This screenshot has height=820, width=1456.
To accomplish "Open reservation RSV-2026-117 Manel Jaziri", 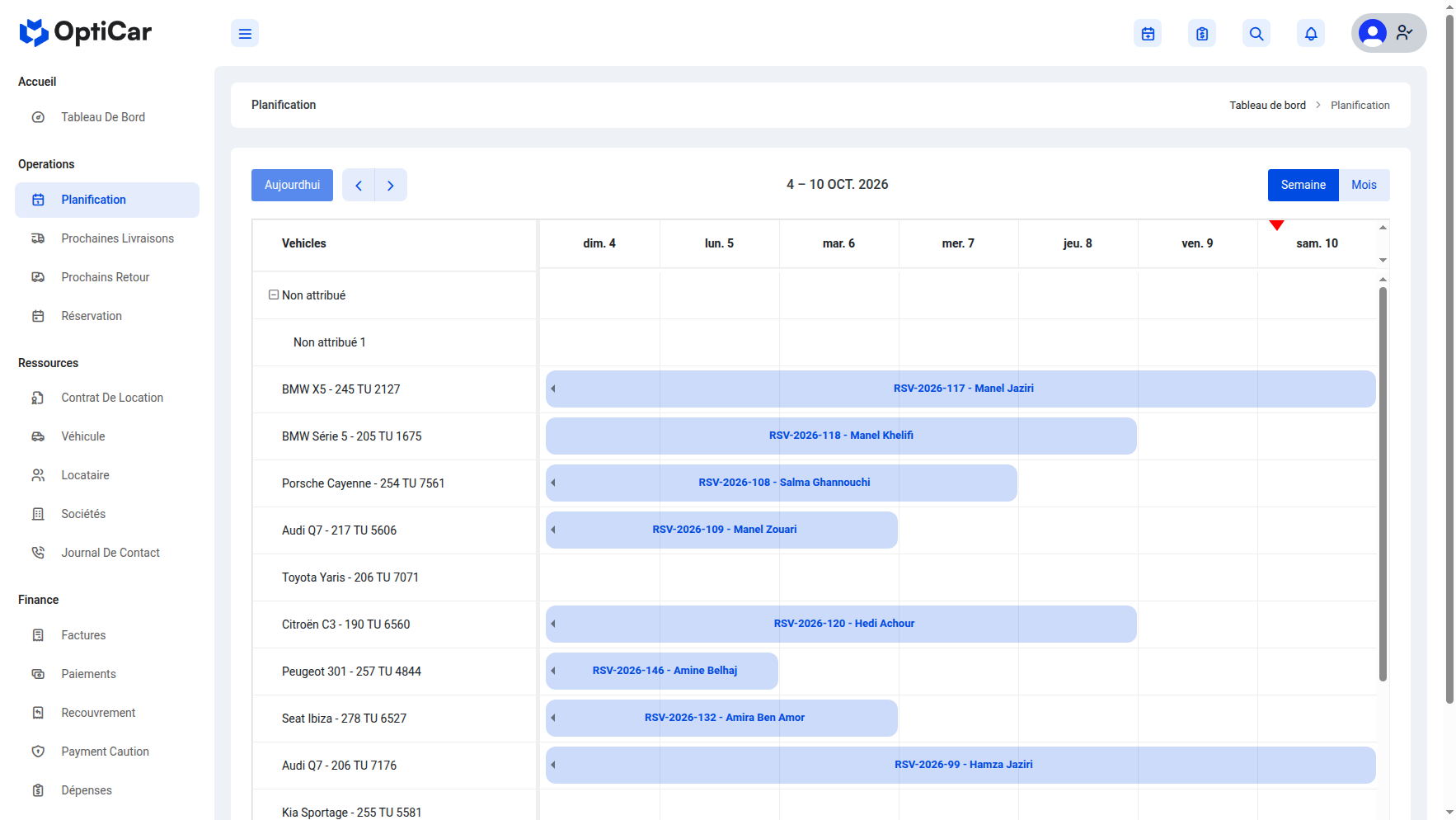I will [x=960, y=389].
